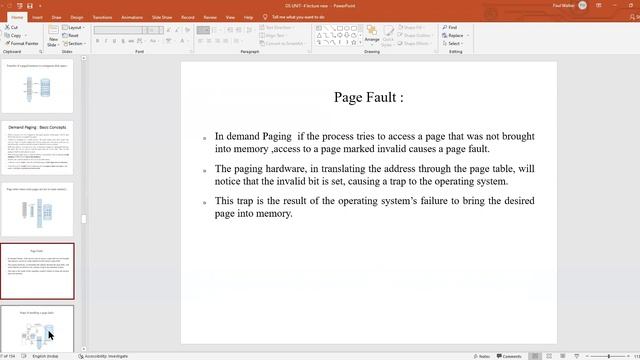
Task: Click the Copy command icon
Action: 7,36
